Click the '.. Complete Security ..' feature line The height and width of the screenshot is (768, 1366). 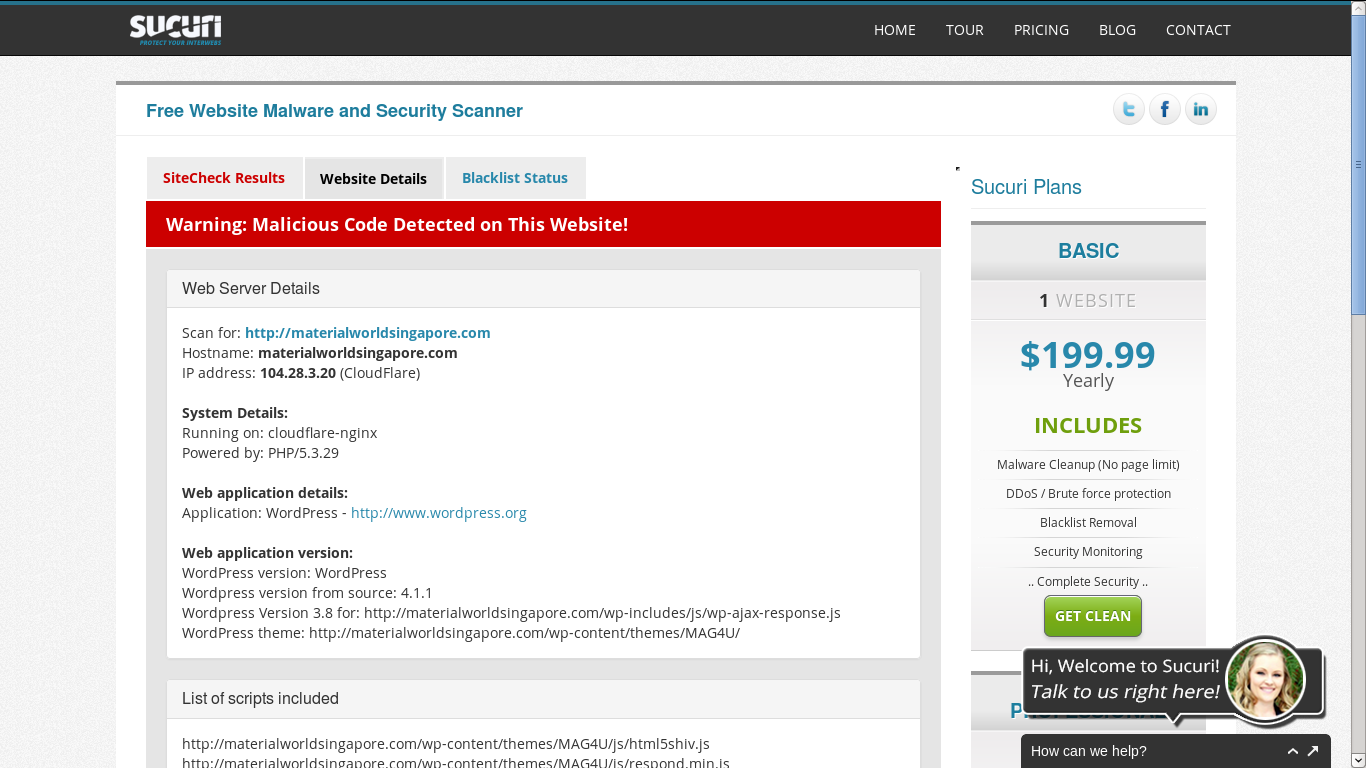(1088, 581)
